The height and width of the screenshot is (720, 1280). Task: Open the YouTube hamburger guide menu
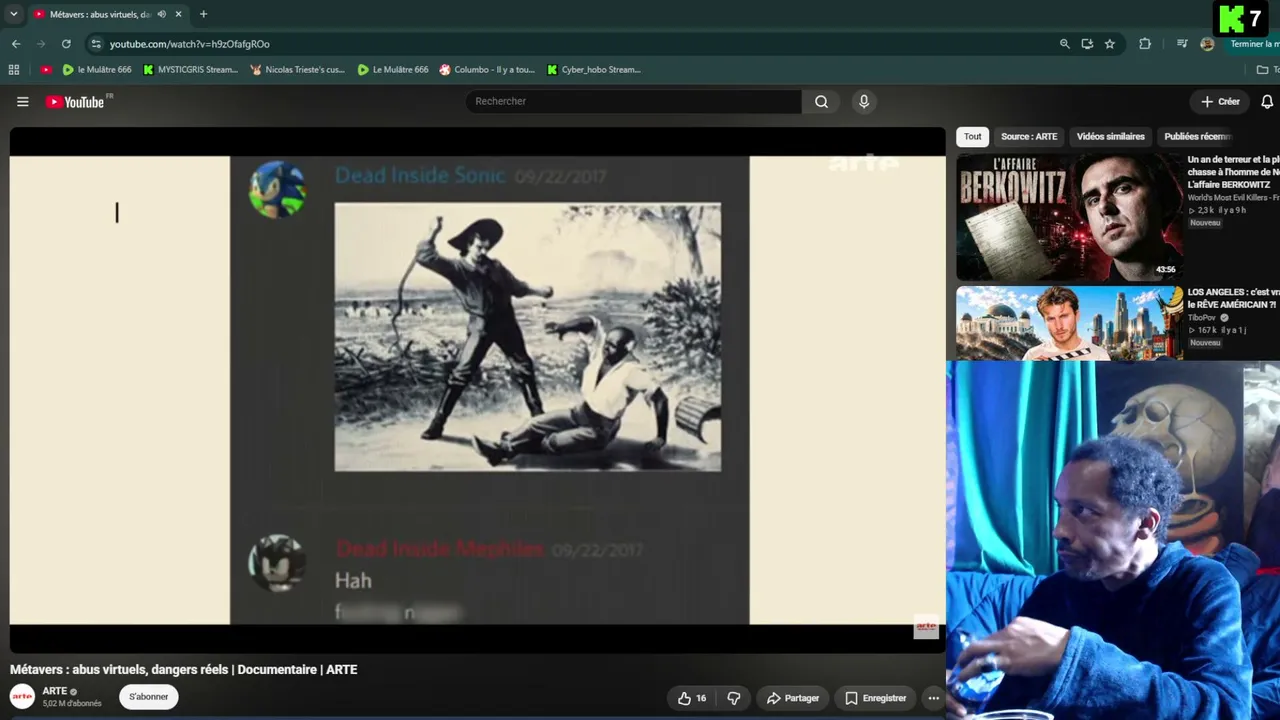click(22, 101)
